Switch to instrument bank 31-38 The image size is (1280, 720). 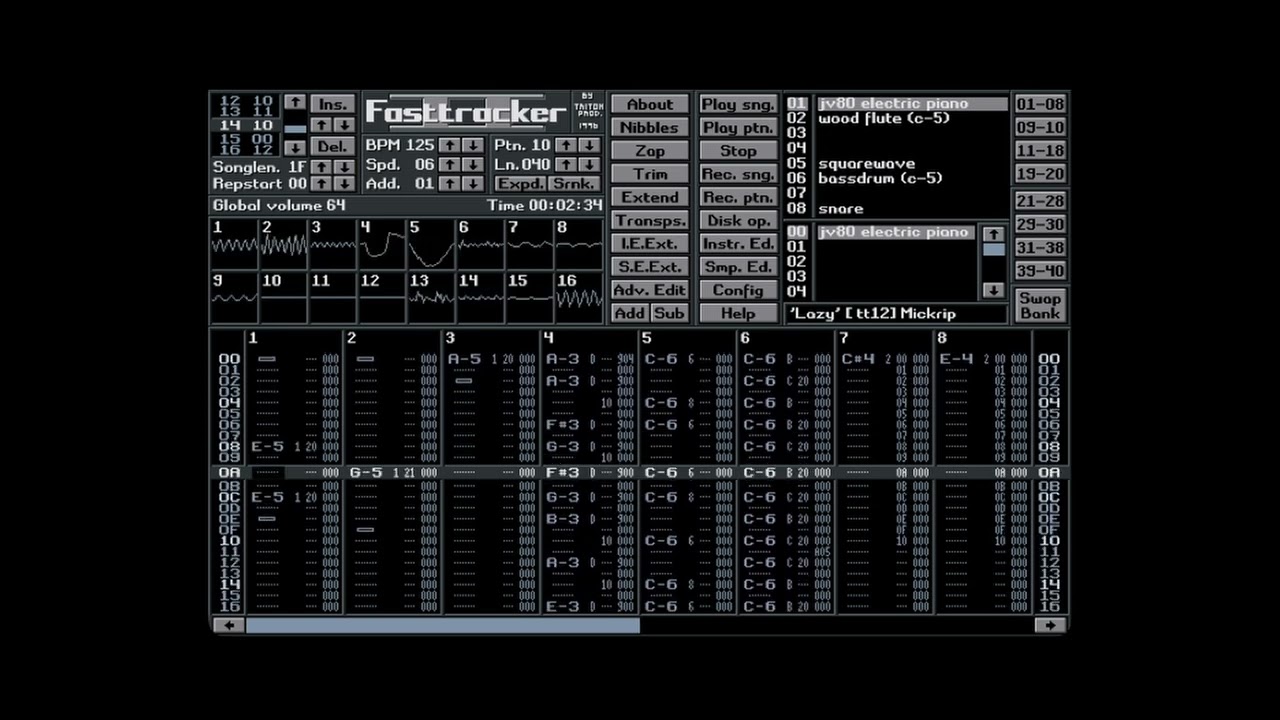pyautogui.click(x=1040, y=247)
